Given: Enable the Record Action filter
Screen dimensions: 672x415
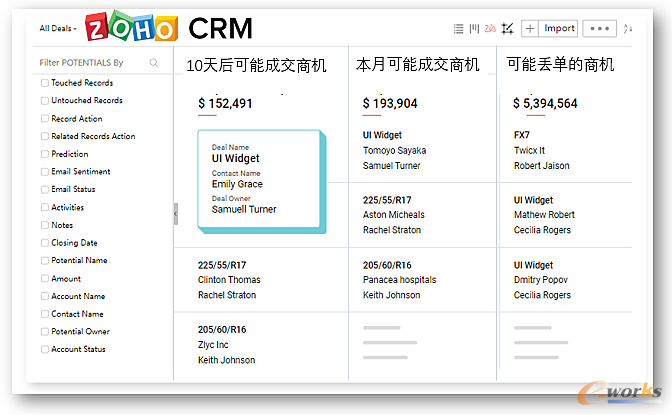Looking at the screenshot, I should pyautogui.click(x=45, y=118).
